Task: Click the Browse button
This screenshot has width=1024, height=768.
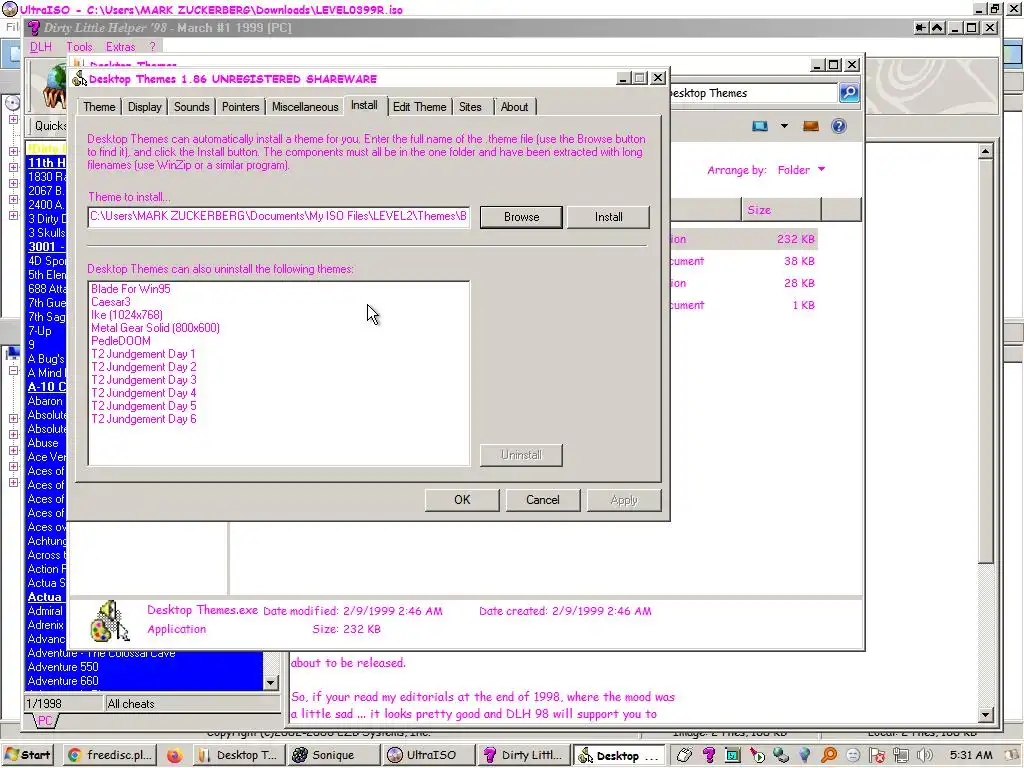Action: (x=521, y=217)
